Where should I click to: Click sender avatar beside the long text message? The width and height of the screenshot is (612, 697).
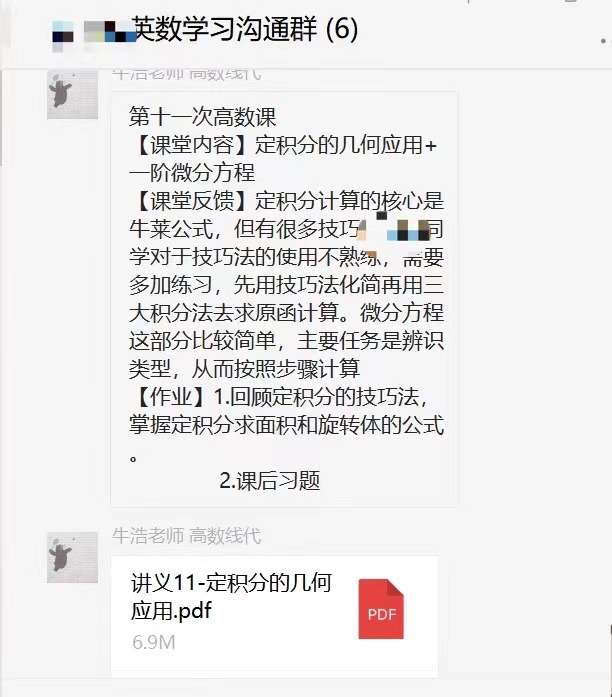tap(72, 94)
